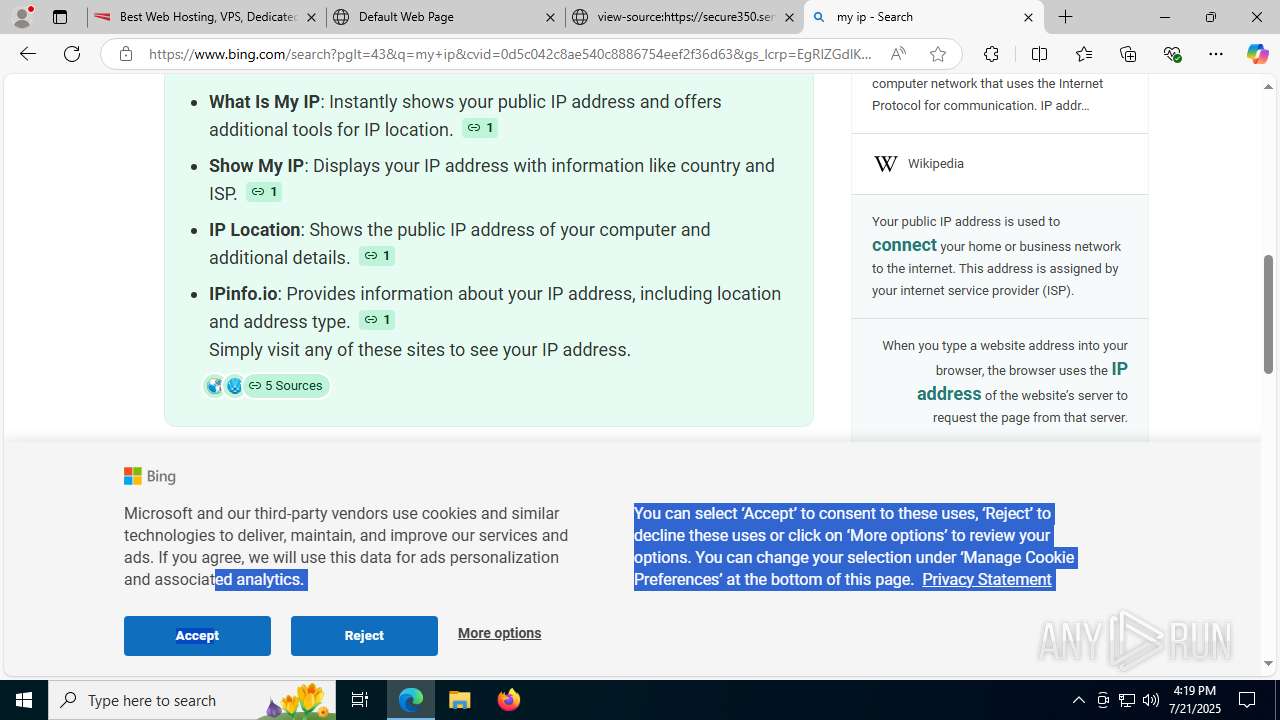Close the Best Web Hosting tab
Viewport: 1280px width, 720px height.
(x=312, y=17)
